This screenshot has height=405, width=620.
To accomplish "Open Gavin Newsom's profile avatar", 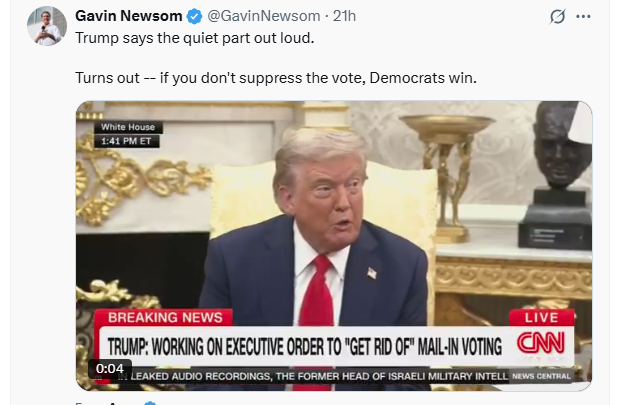I will click(x=47, y=26).
